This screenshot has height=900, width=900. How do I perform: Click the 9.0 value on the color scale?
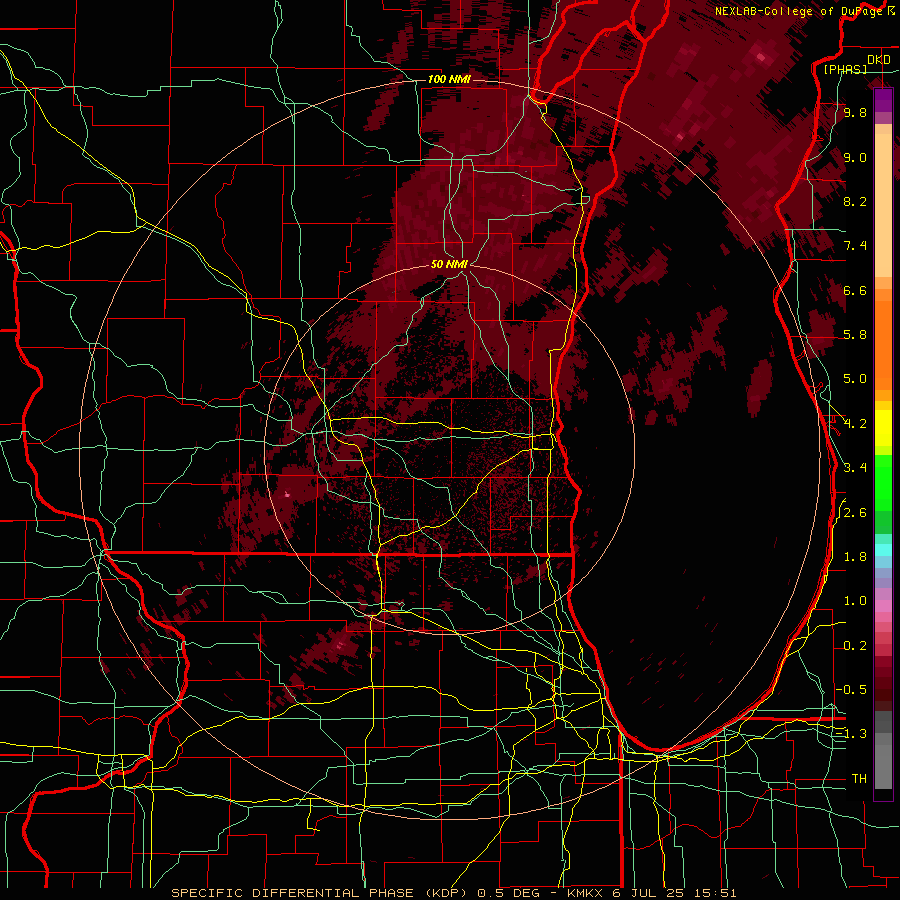pos(855,157)
